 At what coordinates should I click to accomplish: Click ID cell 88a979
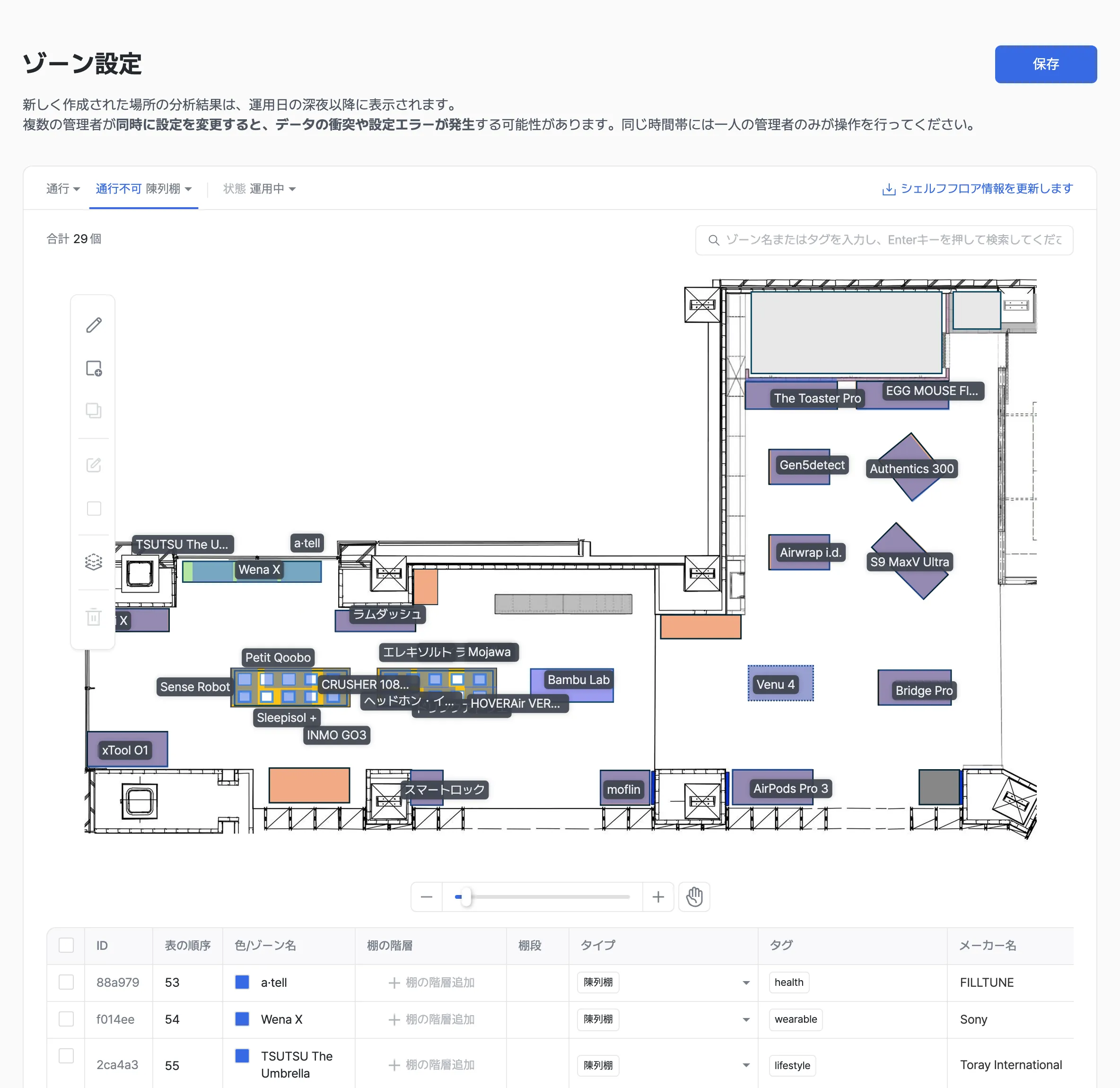click(118, 983)
